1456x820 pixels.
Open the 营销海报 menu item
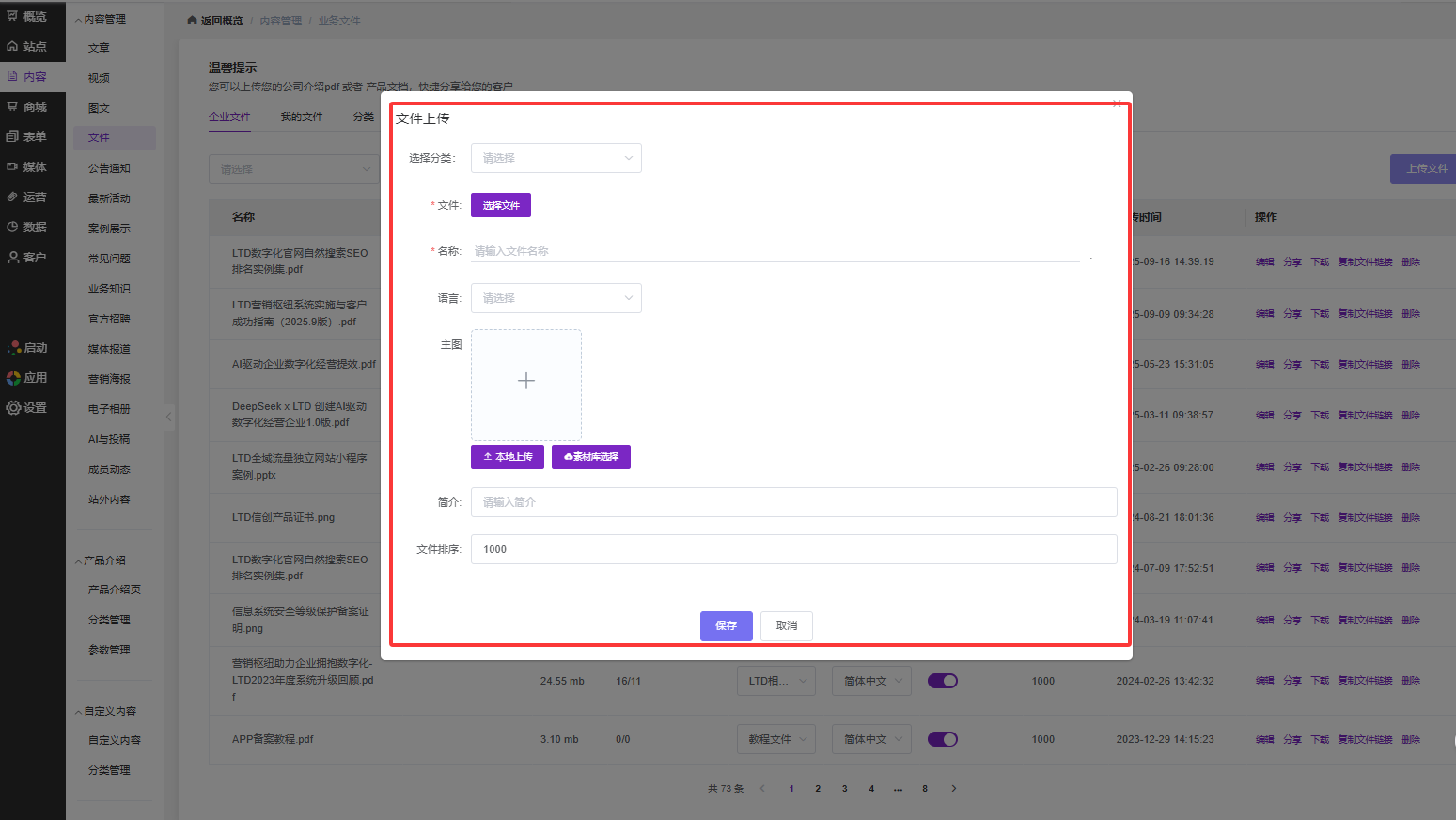109,379
